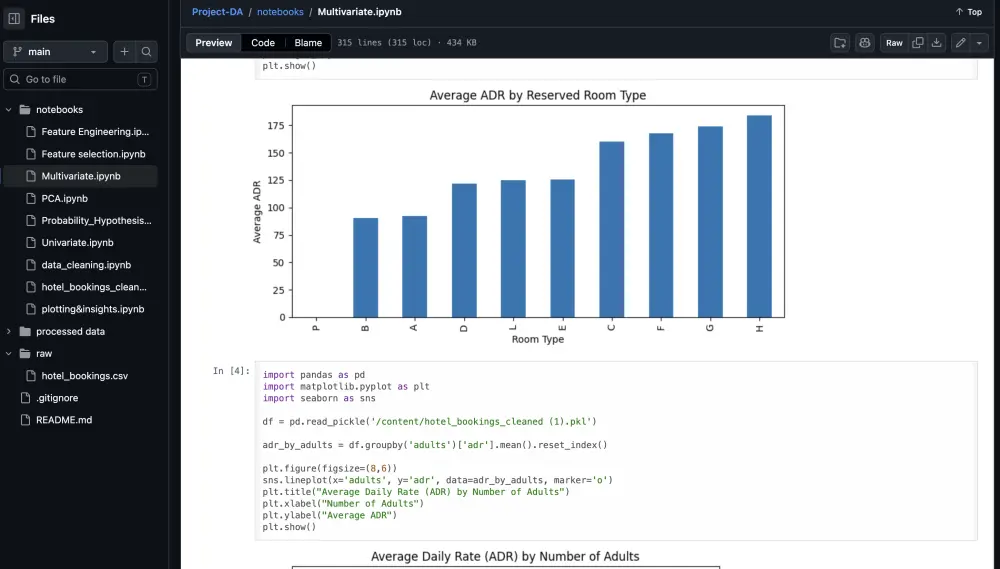This screenshot has width=1000, height=569.
Task: Click the Files panel heading
Action: pyautogui.click(x=43, y=19)
